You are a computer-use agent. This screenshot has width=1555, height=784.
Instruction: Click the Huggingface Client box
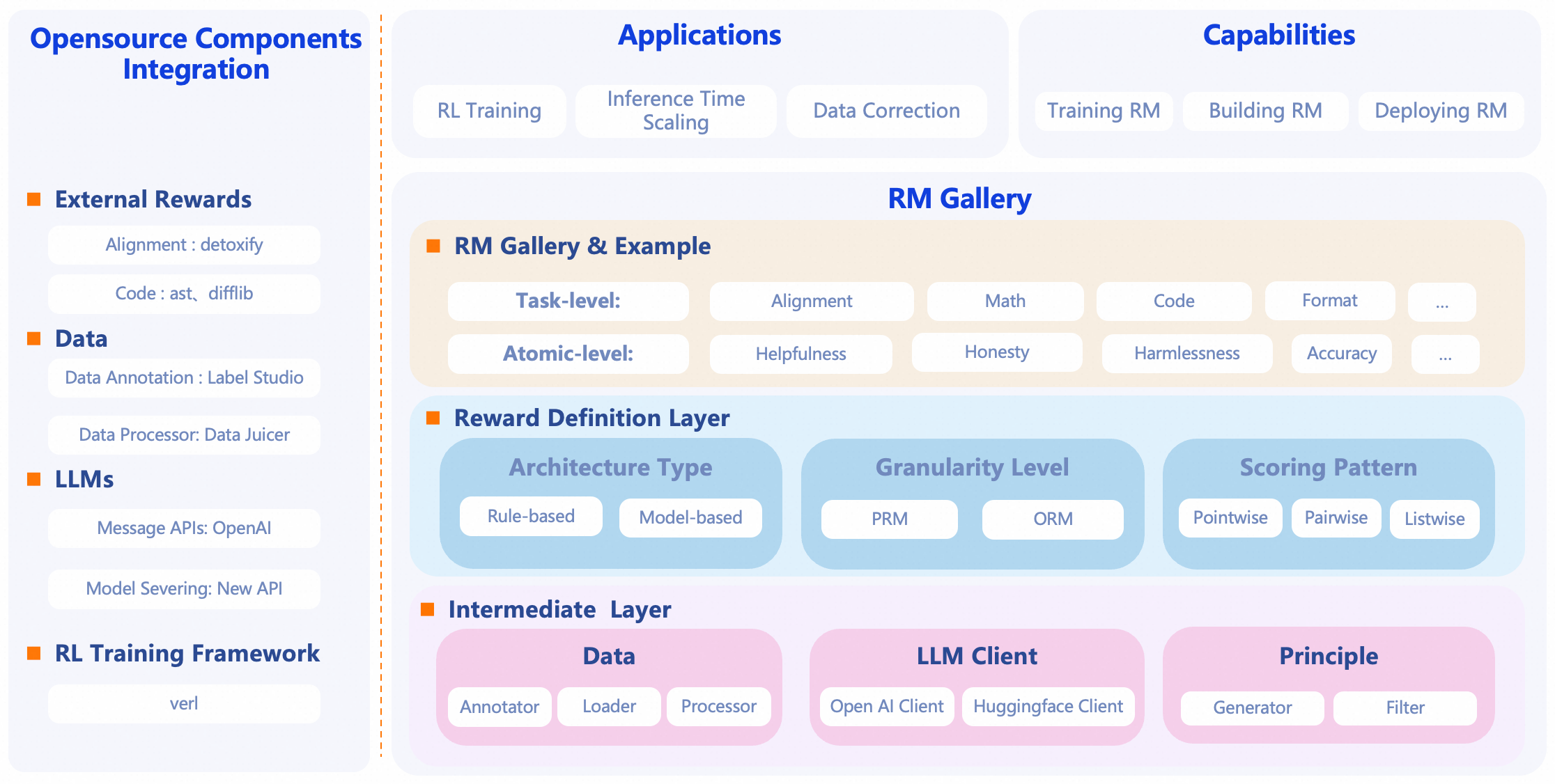point(1048,706)
